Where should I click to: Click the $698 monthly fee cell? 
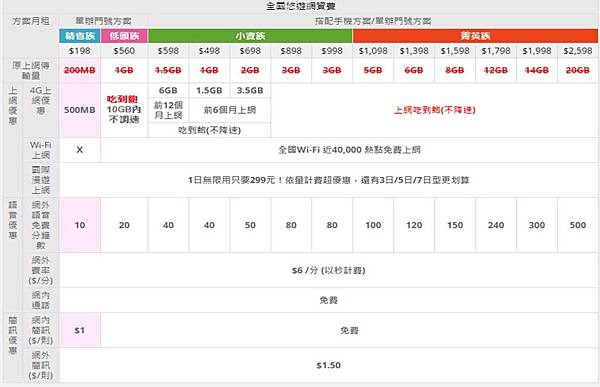(x=250, y=51)
